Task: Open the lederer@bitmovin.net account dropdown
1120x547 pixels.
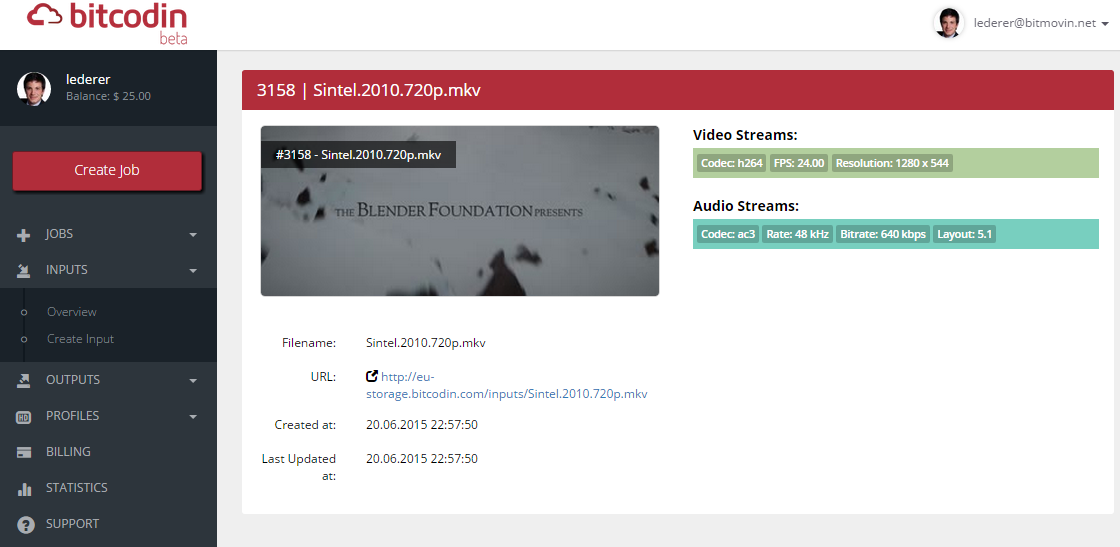Action: pyautogui.click(x=1040, y=23)
